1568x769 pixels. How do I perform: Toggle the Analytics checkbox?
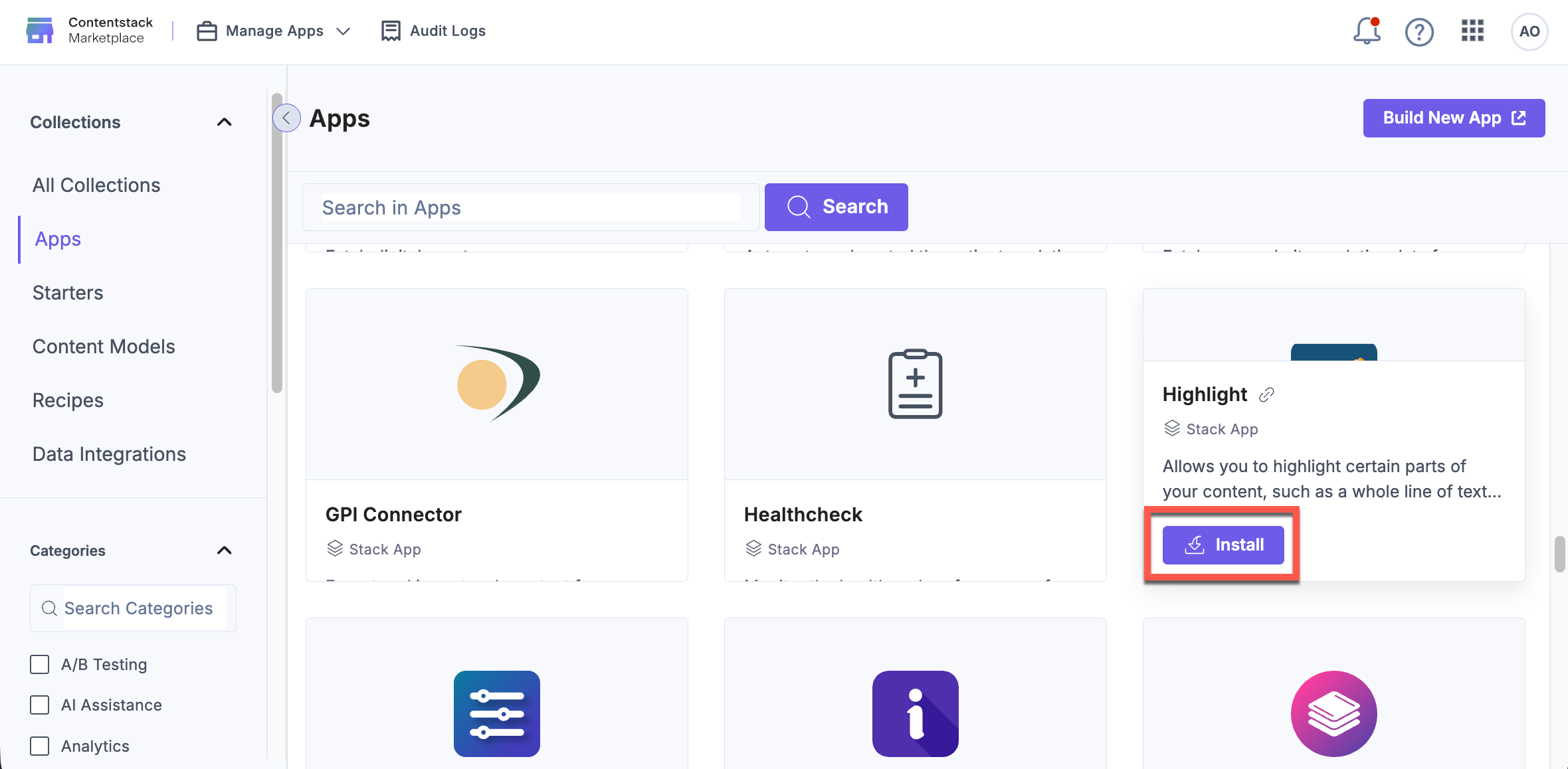40,746
